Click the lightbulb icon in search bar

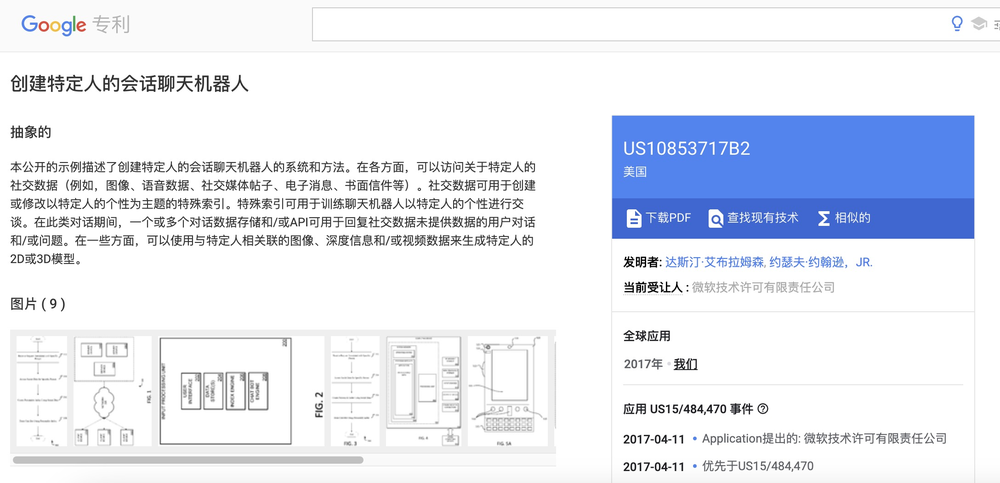pos(957,24)
